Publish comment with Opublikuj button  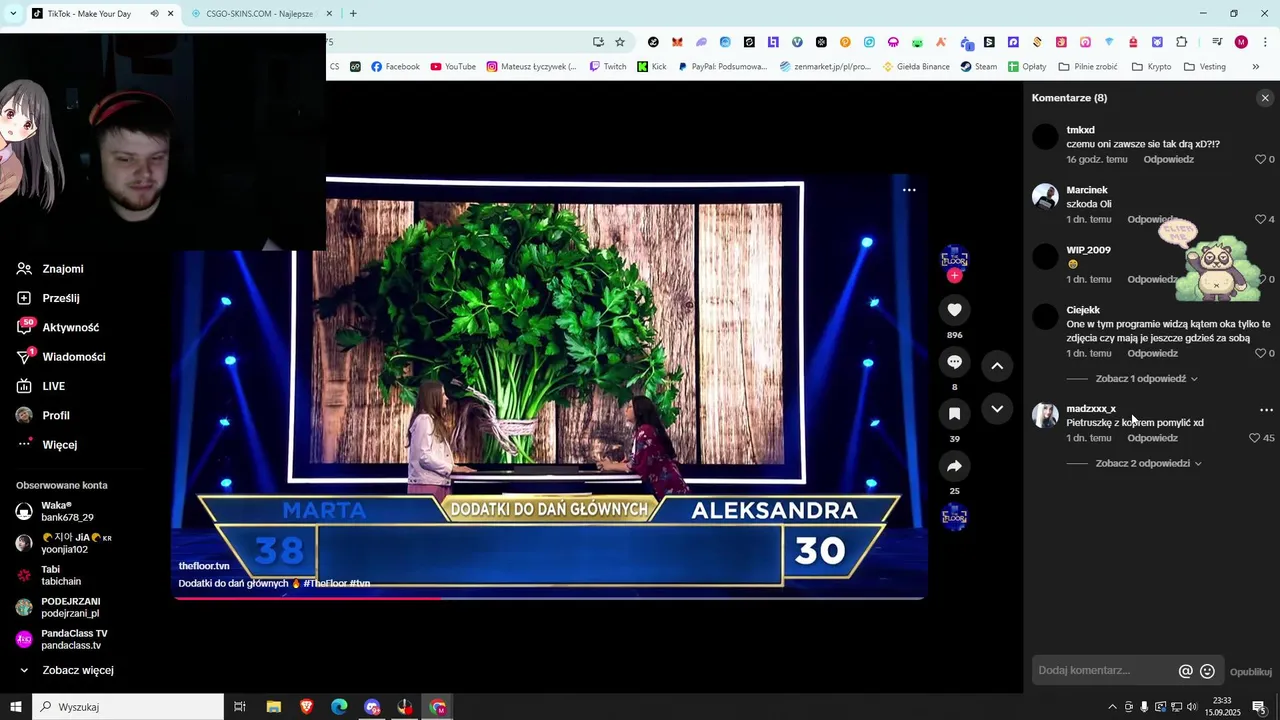1250,672
